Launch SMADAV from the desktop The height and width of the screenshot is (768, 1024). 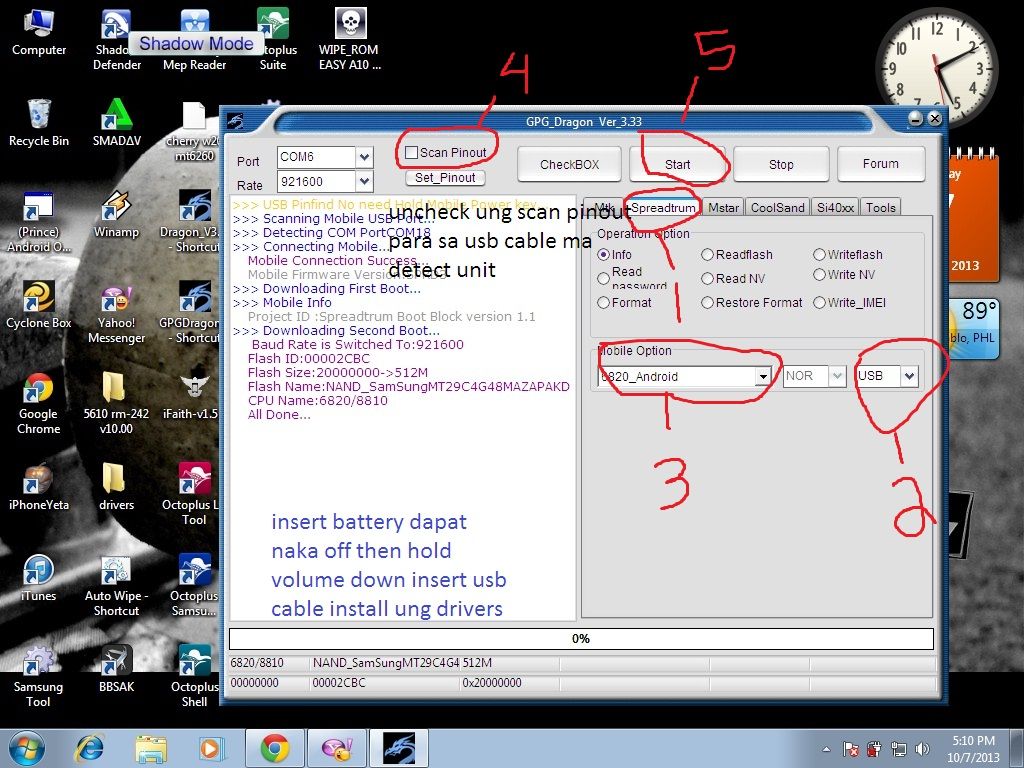tap(116, 123)
